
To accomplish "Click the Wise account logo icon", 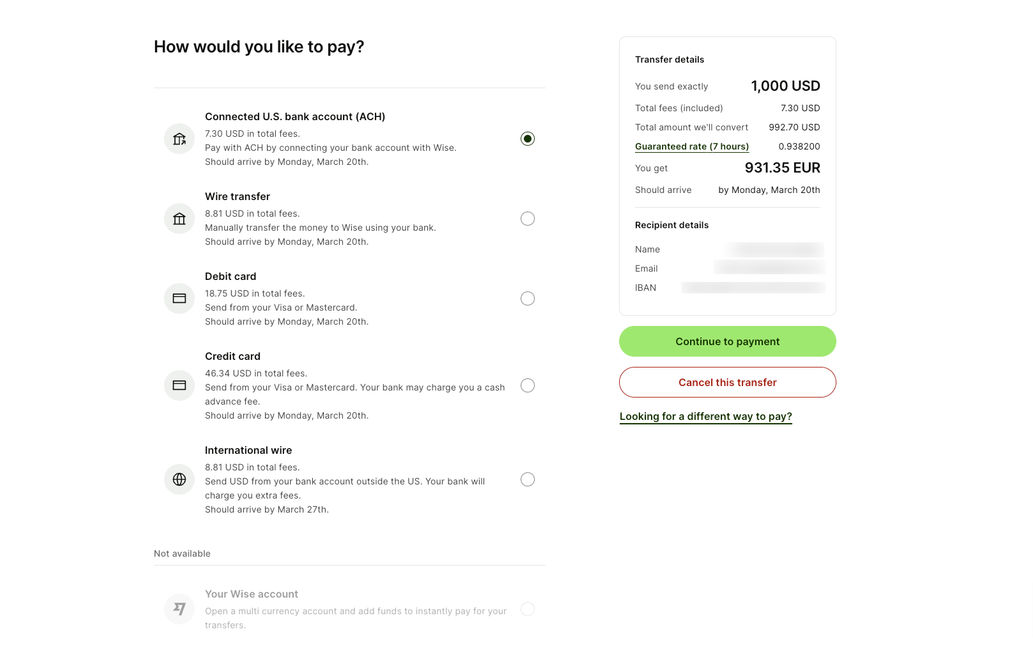I will click(x=179, y=608).
